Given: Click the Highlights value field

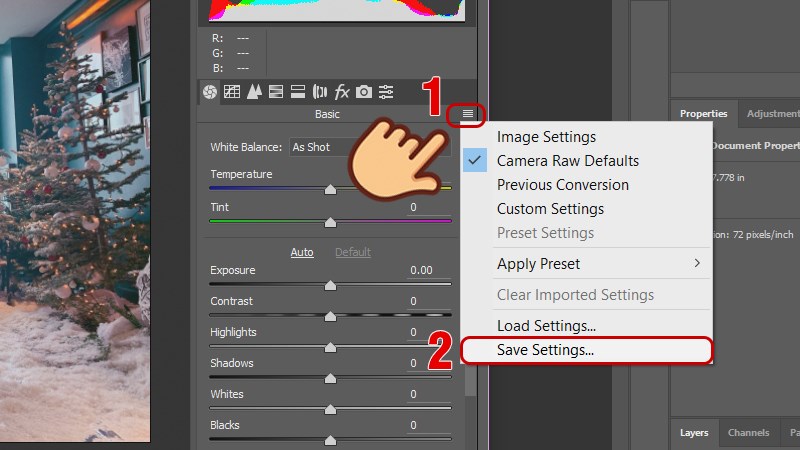Looking at the screenshot, I should (429, 333).
